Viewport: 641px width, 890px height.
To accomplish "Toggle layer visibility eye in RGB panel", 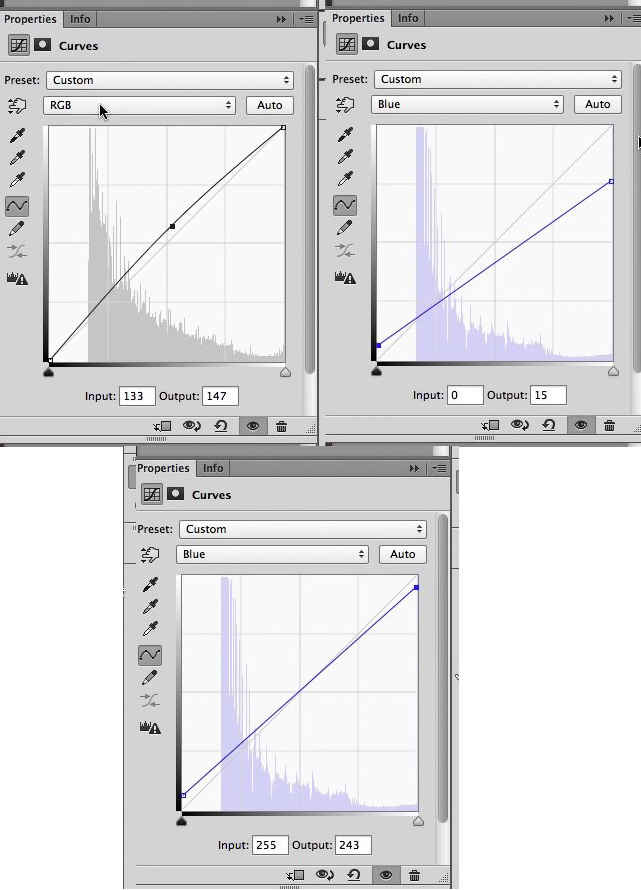I will click(253, 426).
